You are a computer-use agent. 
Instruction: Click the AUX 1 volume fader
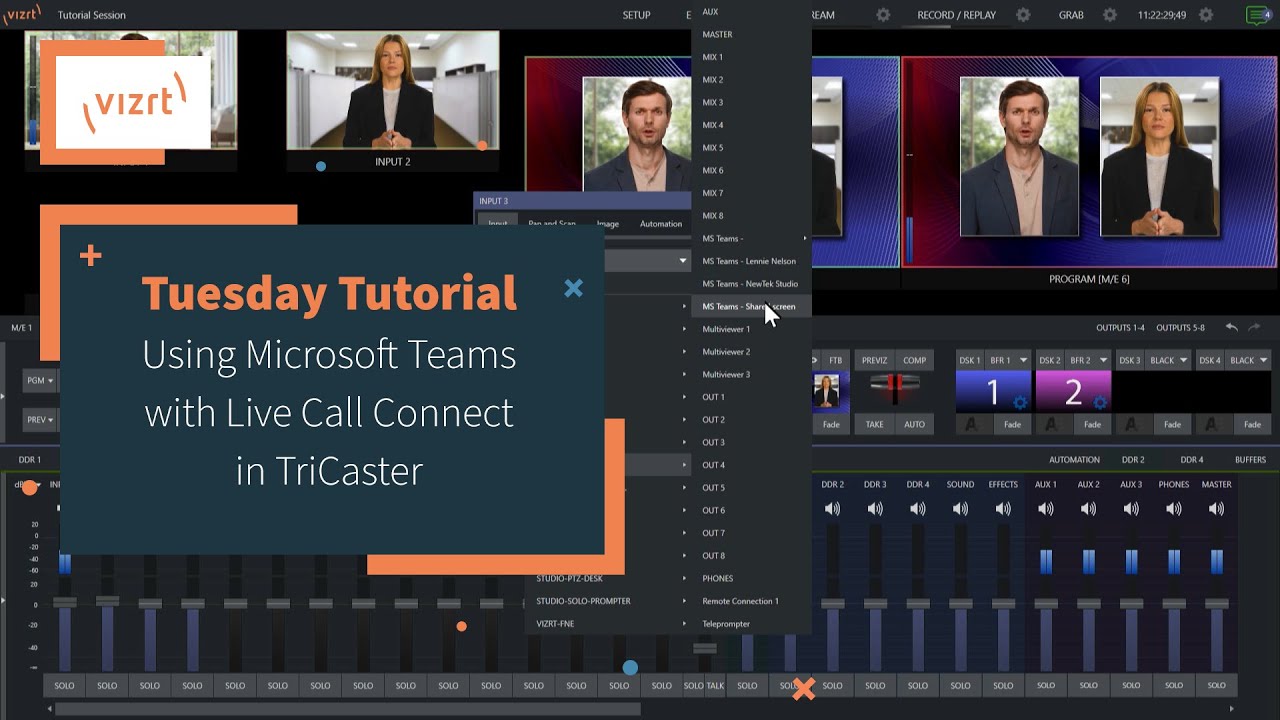(1046, 604)
